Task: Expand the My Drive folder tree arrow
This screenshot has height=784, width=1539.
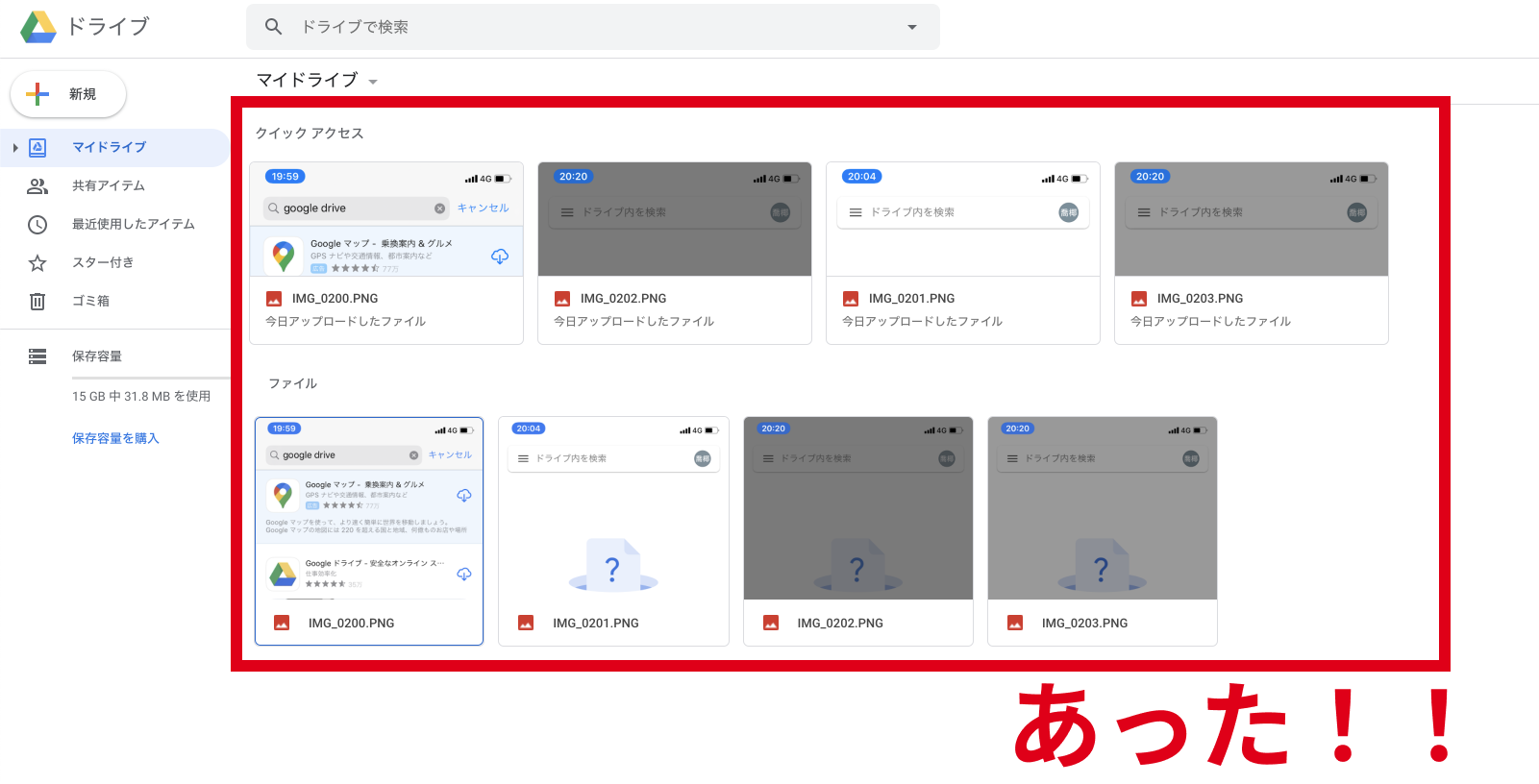Action: pos(15,148)
